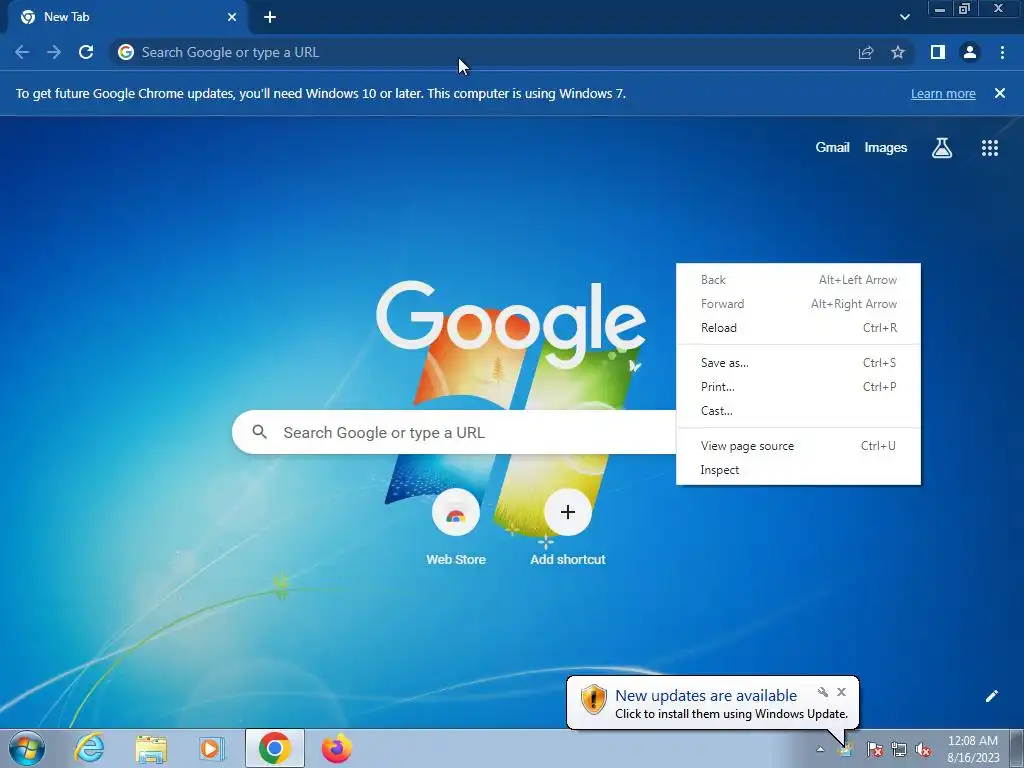Show hidden tray icons arrow
The width and height of the screenshot is (1024, 768).
tap(820, 750)
